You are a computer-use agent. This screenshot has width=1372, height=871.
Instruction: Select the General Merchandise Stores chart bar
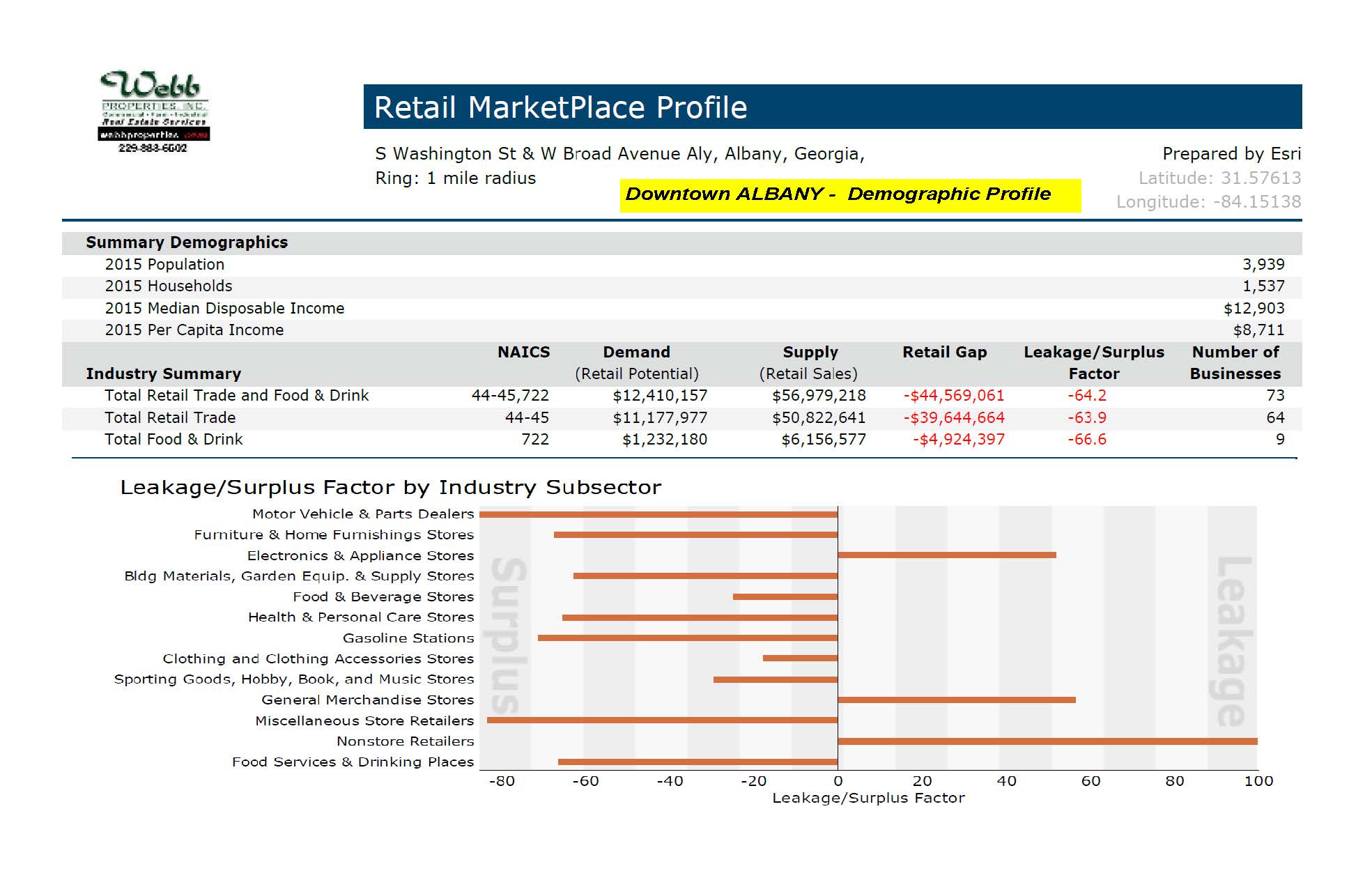958,700
